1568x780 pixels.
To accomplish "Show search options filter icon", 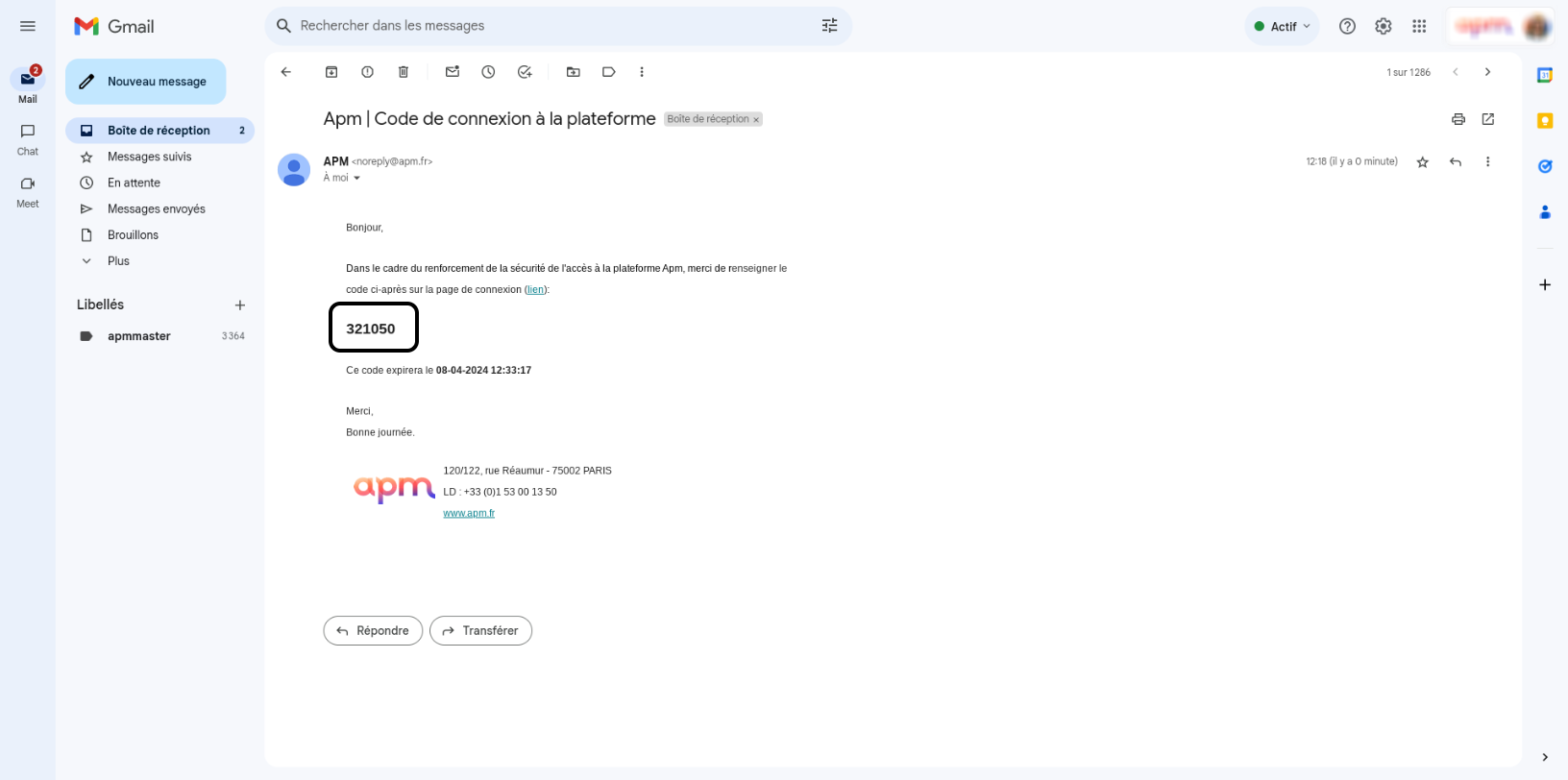I will click(x=830, y=26).
